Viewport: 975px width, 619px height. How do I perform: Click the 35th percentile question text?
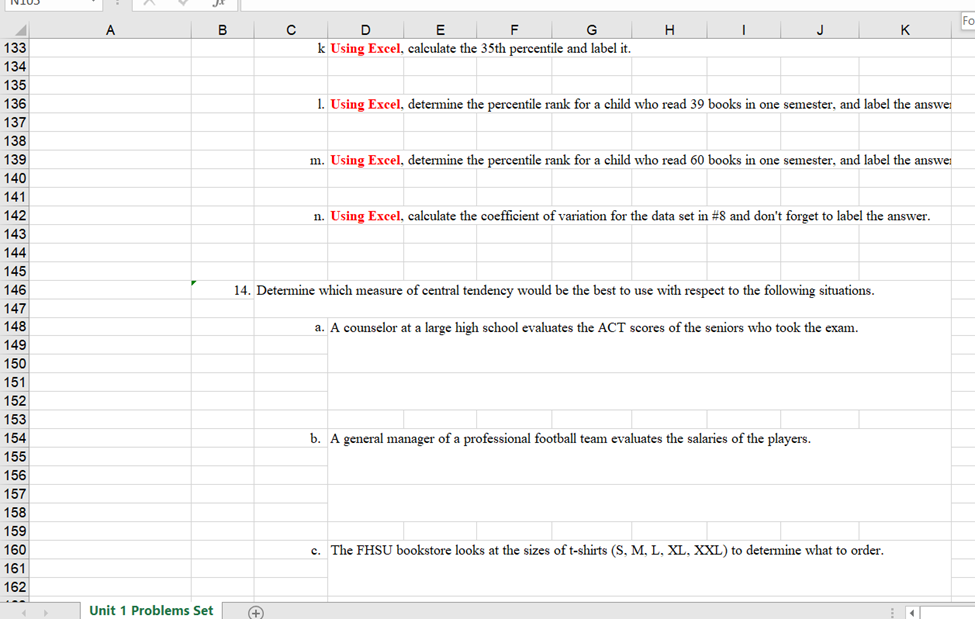click(481, 49)
